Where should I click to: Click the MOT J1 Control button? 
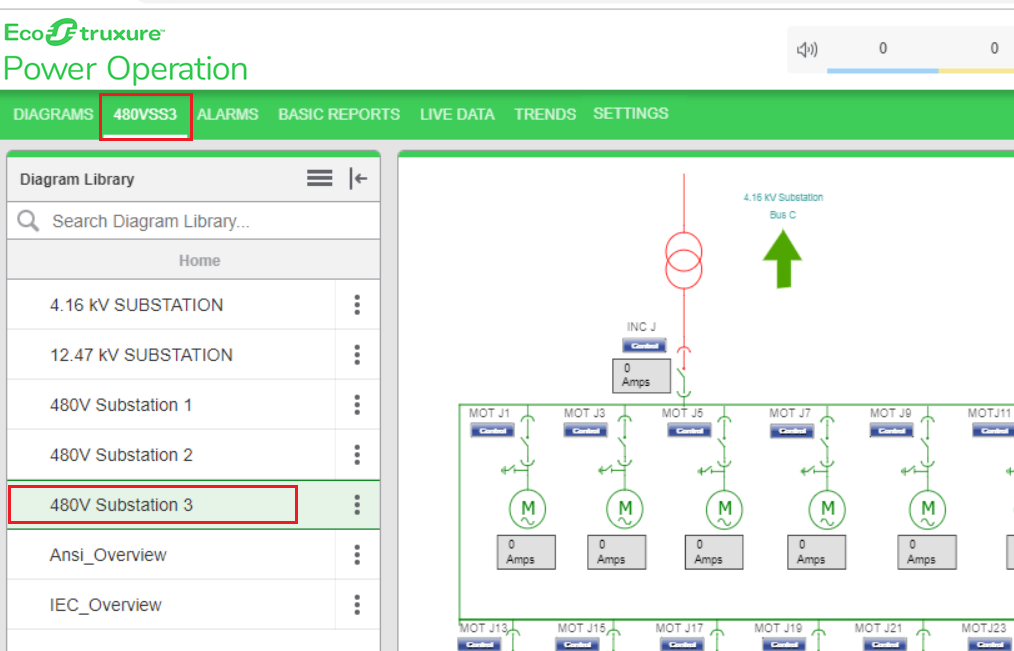492,431
